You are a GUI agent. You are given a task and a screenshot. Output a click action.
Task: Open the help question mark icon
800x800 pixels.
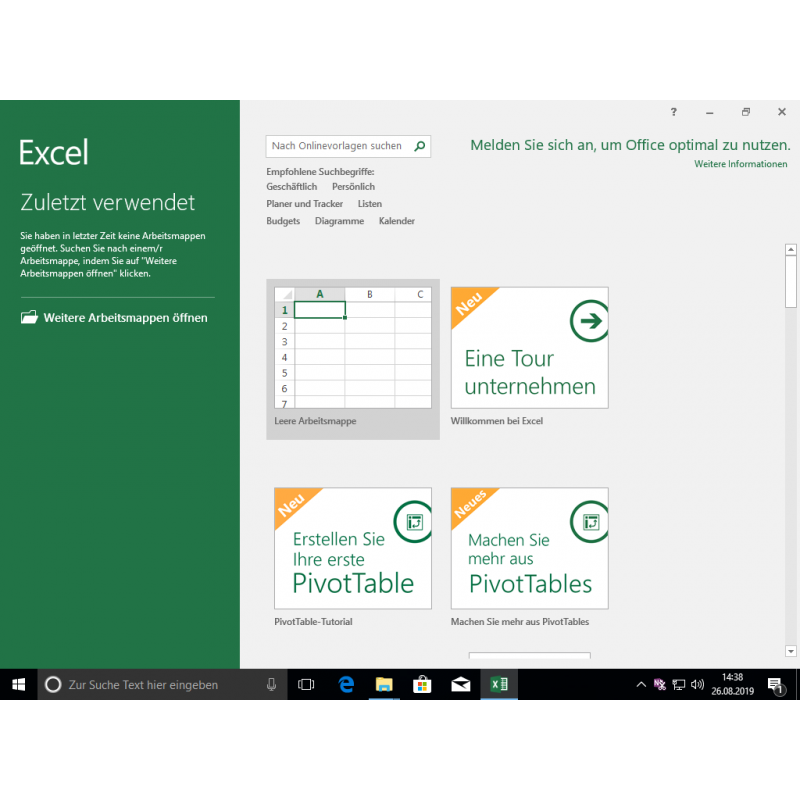coord(674,112)
